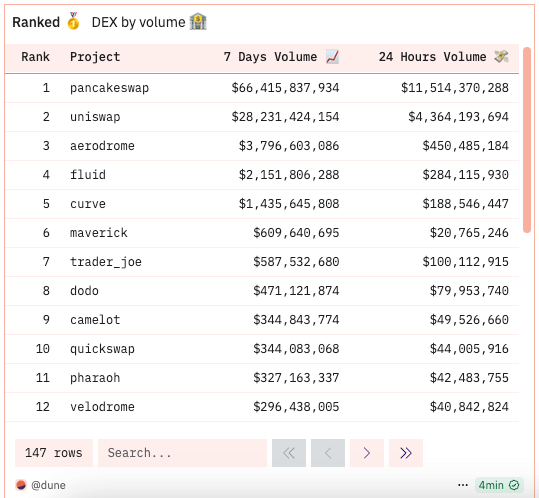Go to the next page of results
Image resolution: width=539 pixels, height=498 pixels.
(367, 453)
